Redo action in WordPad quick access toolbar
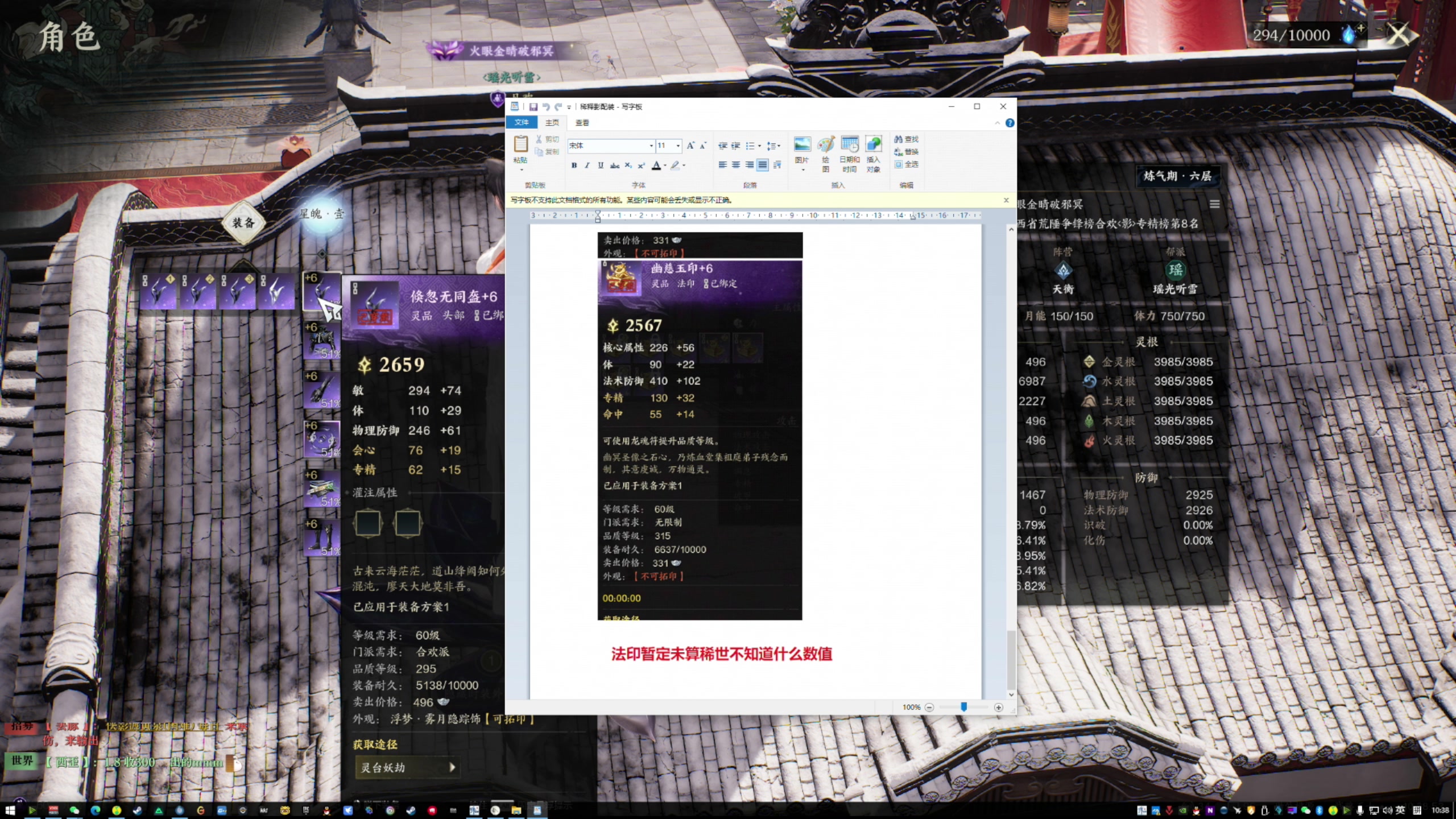The height and width of the screenshot is (819, 1456). point(559,106)
